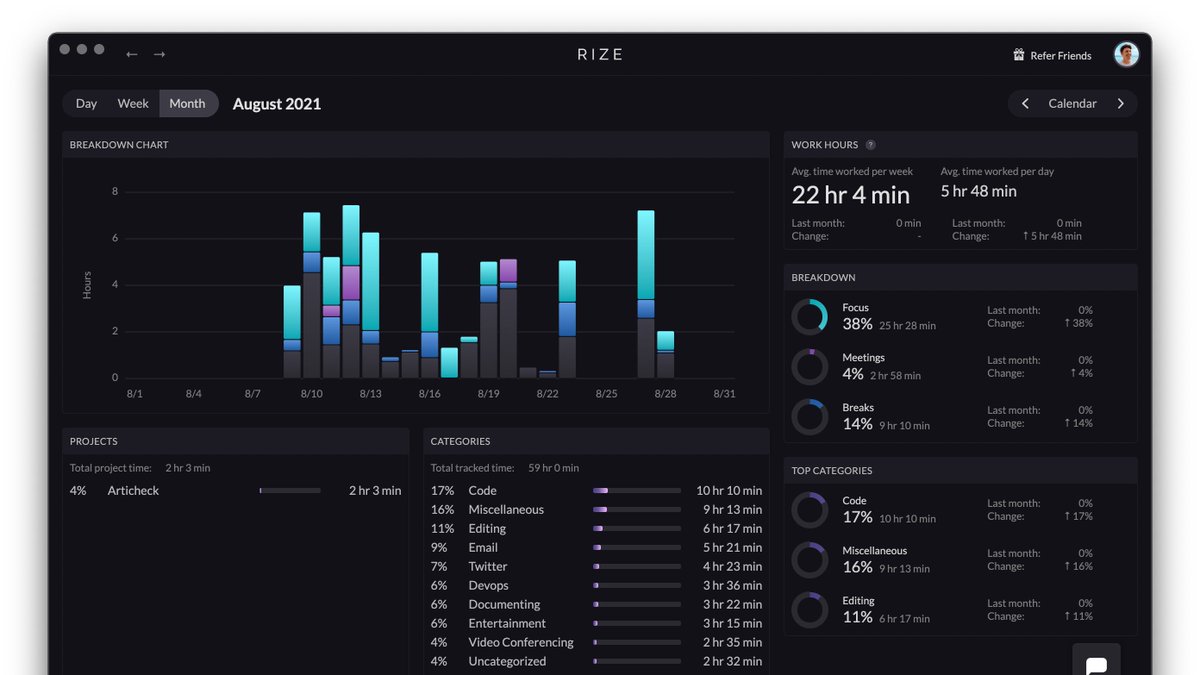This screenshot has height=675, width=1200.
Task: Open the Refer Friends gift icon
Action: [x=1019, y=55]
